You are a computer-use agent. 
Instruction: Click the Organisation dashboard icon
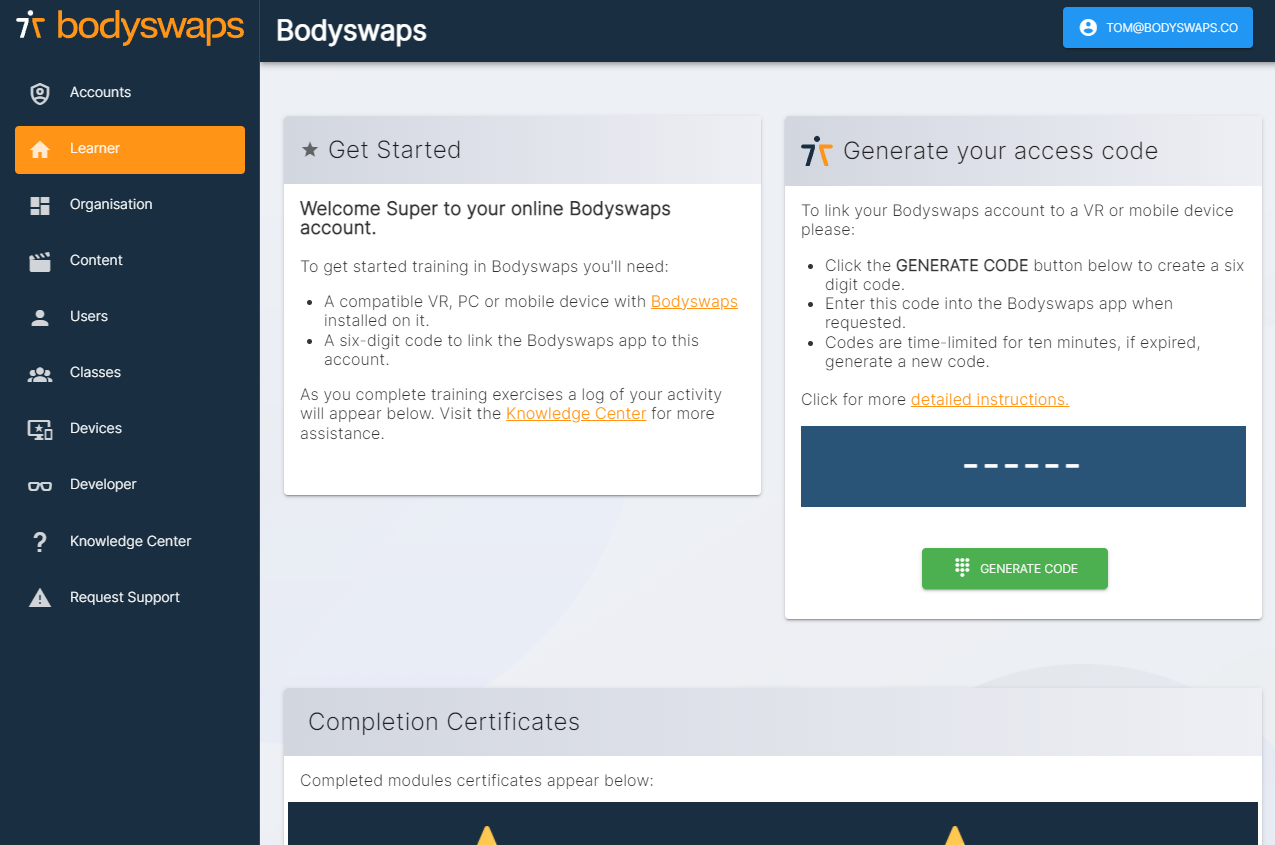[x=40, y=205]
